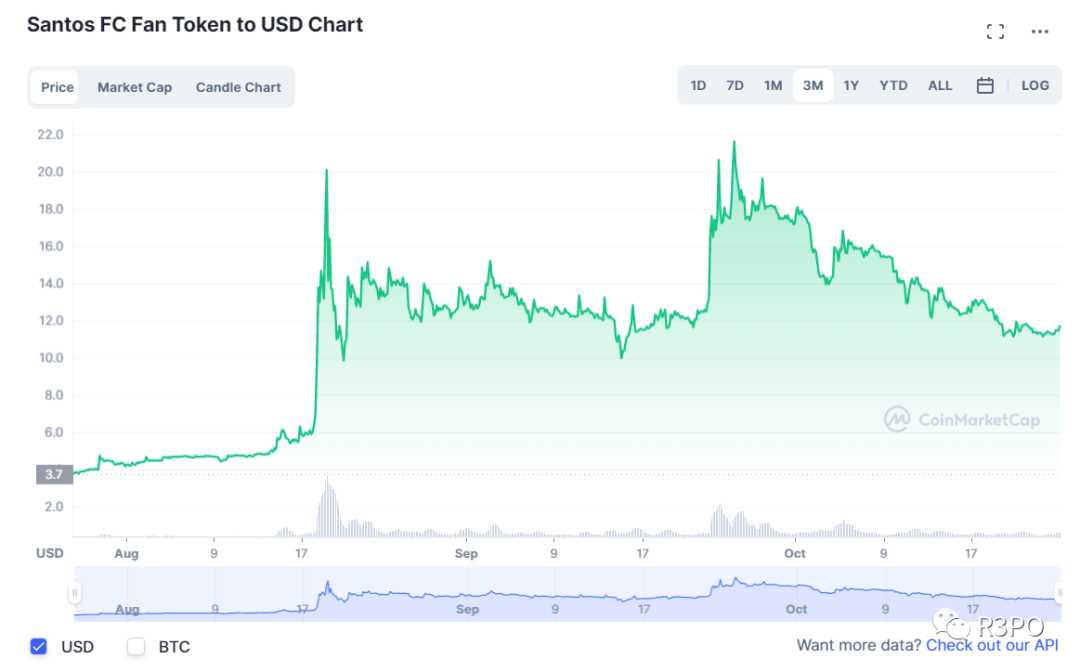Image resolution: width=1080 pixels, height=671 pixels.
Task: Switch to the Candle Chart tab
Action: coord(238,87)
